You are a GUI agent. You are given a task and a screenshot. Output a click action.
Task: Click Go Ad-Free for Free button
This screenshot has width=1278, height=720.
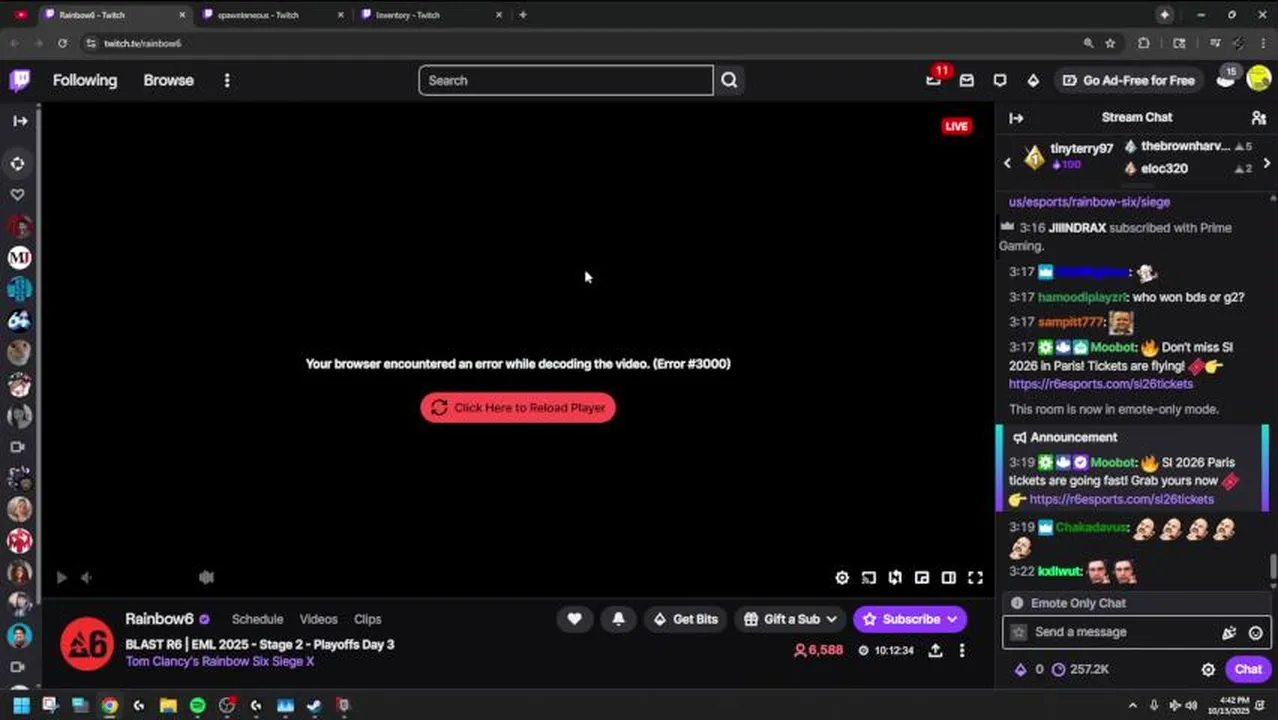(x=1128, y=80)
